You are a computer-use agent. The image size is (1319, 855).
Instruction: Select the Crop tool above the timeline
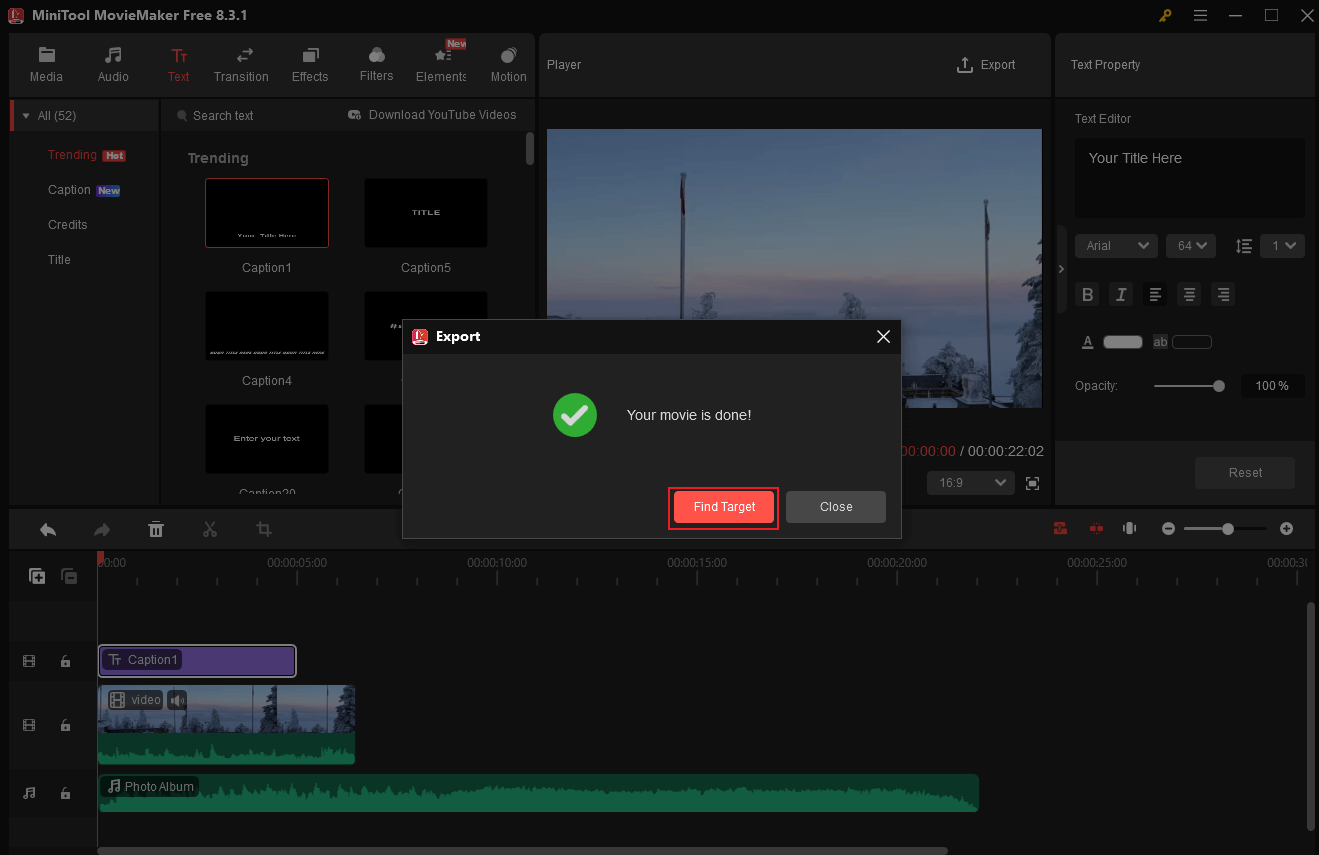point(263,529)
